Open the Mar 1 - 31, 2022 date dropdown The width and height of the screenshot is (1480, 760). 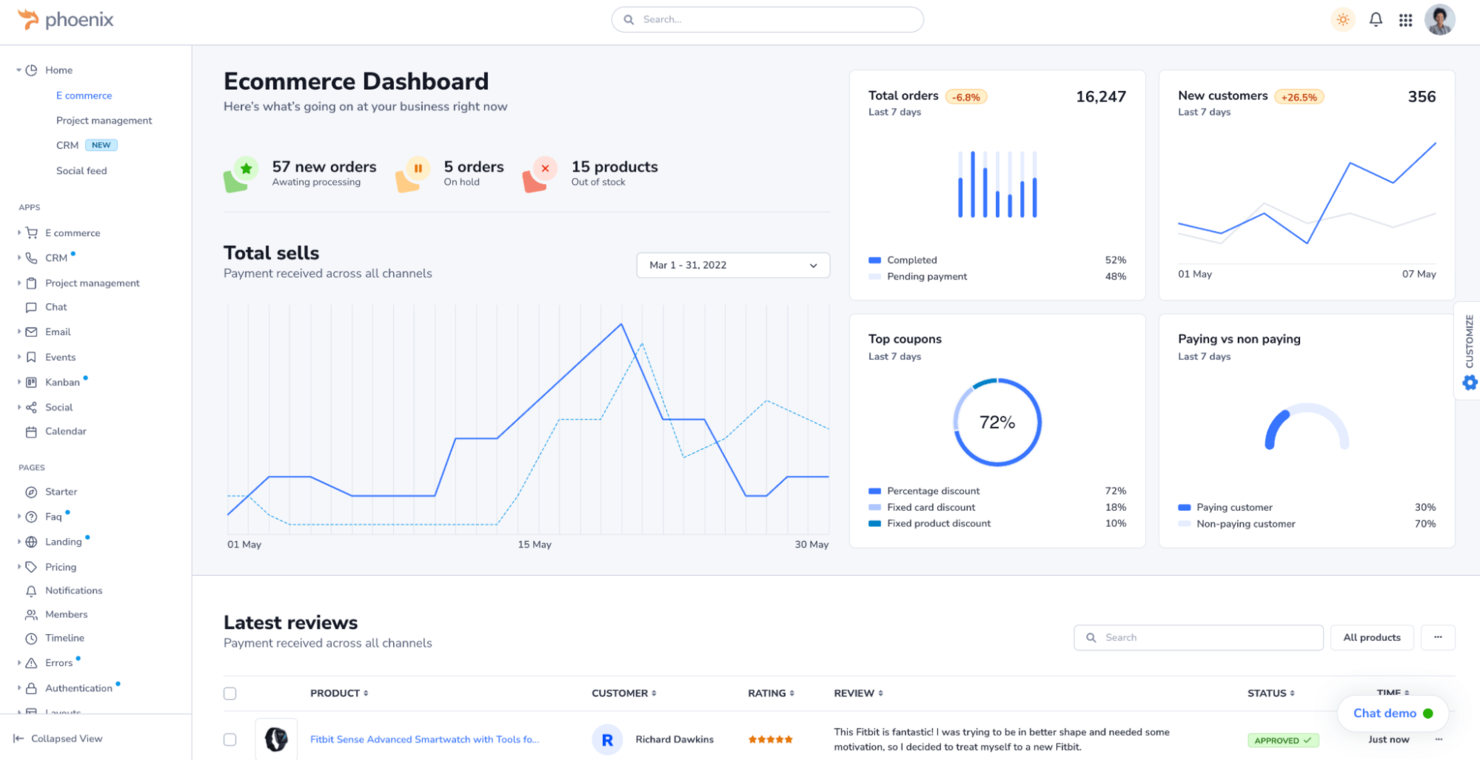tap(732, 265)
